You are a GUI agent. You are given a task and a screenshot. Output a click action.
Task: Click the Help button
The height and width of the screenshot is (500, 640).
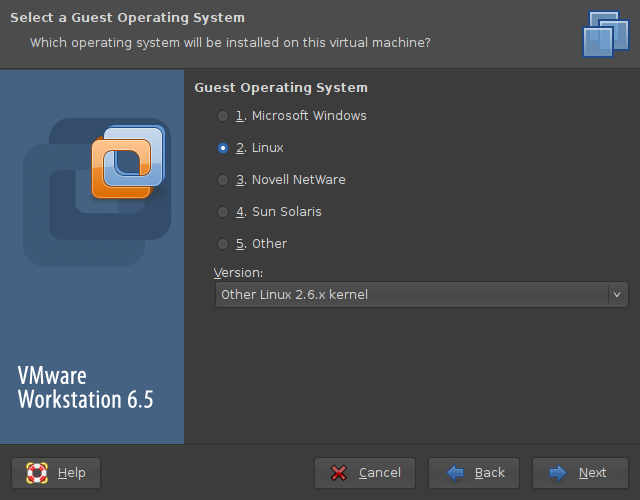(x=56, y=473)
